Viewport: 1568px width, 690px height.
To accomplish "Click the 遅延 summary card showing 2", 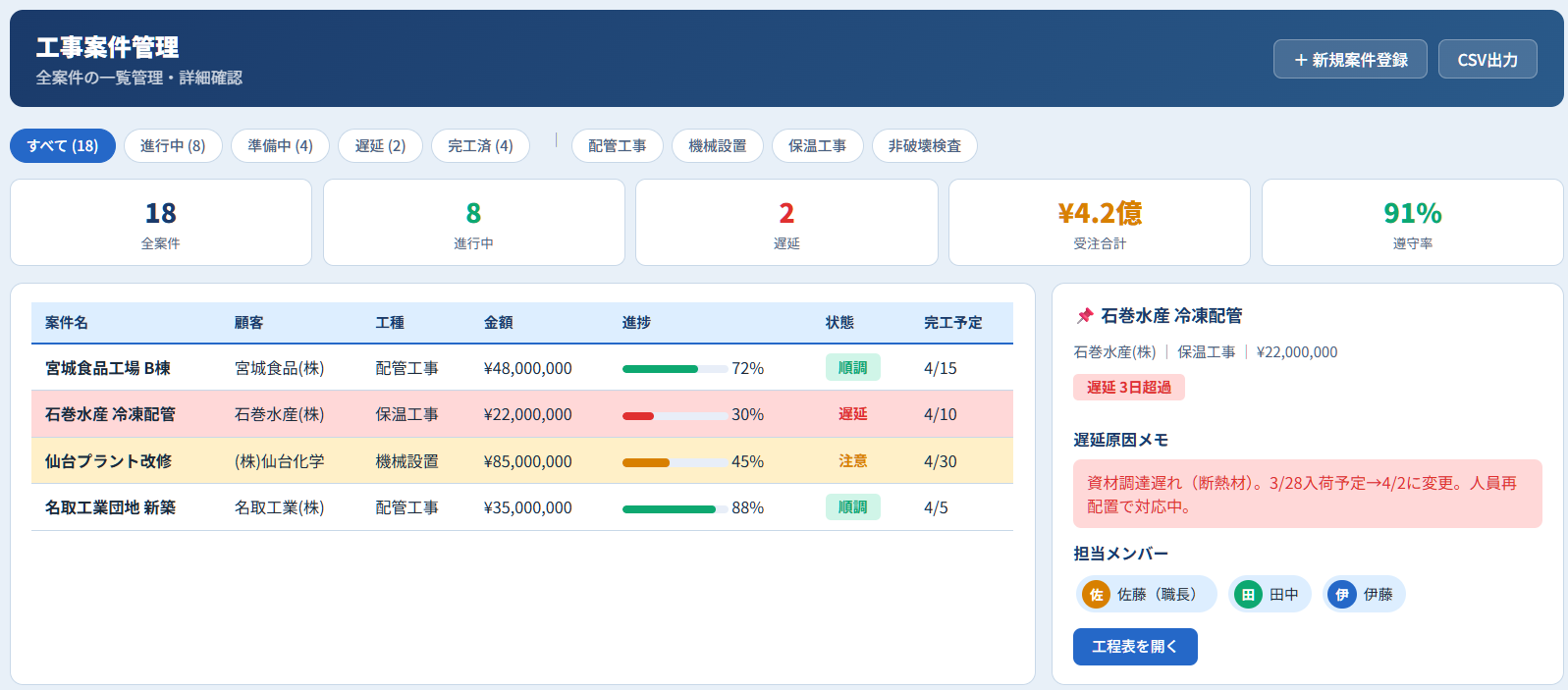I will pos(786,223).
